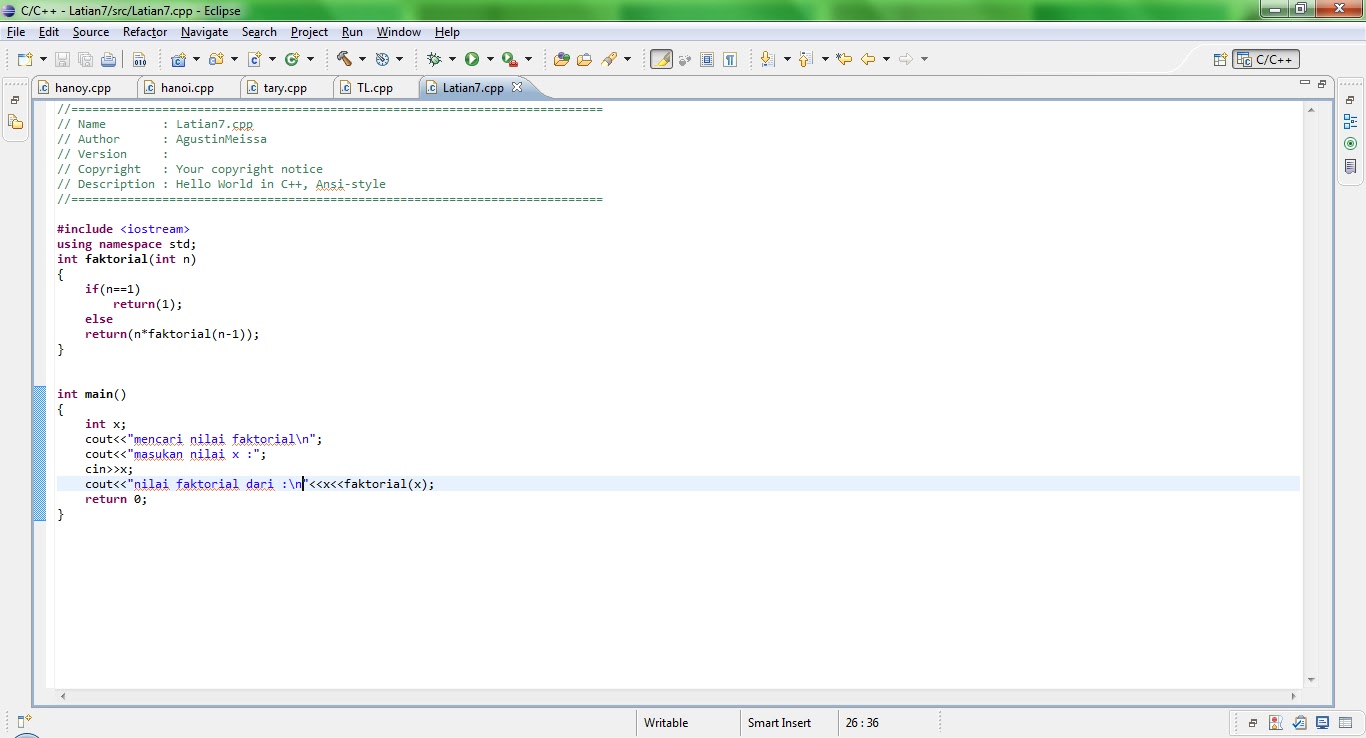Click the '26 : 36' cursor position status
The width and height of the screenshot is (1366, 738).
click(x=862, y=722)
